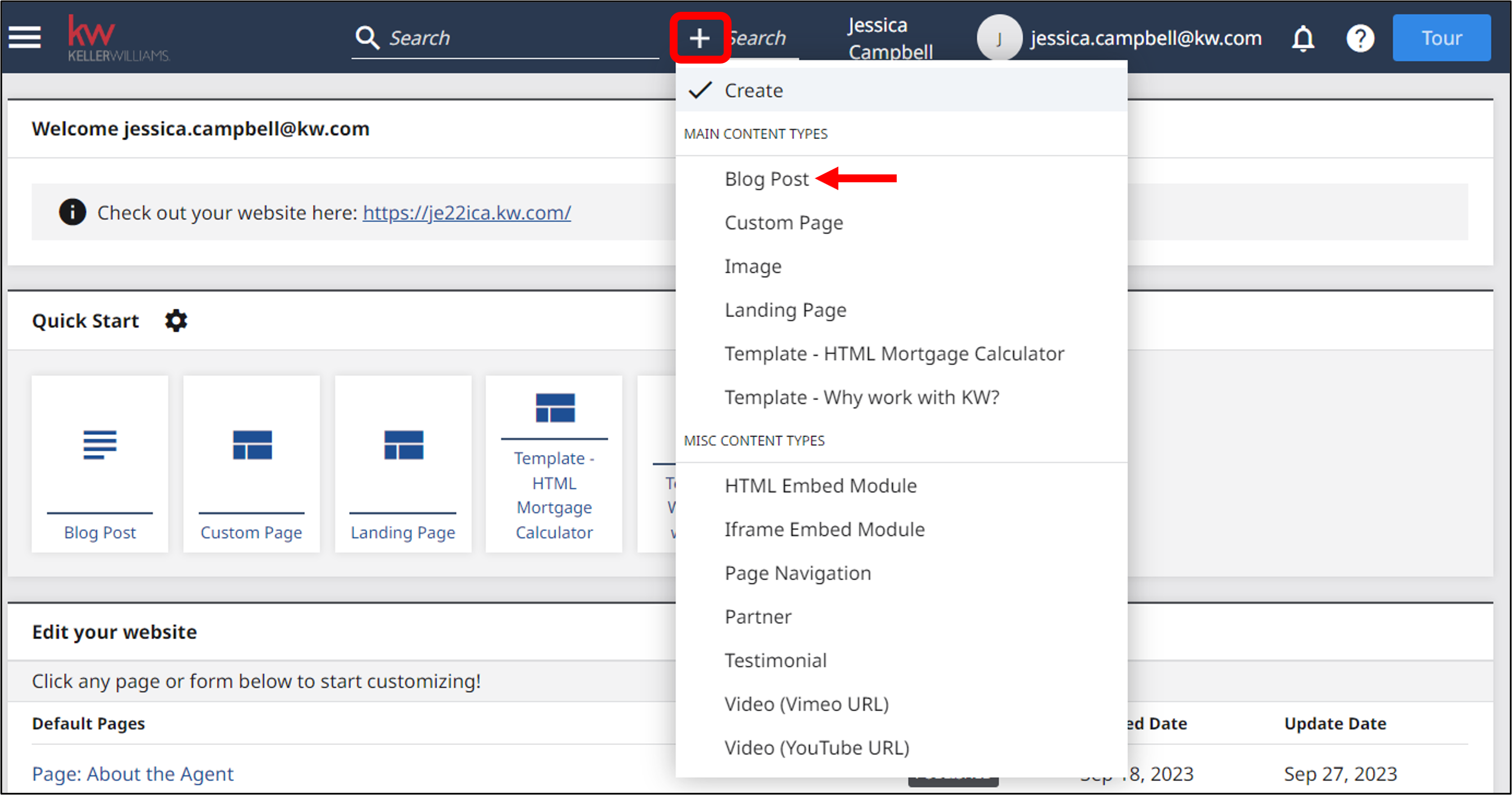This screenshot has width=1512, height=795.
Task: Pick HTML Embed Module option
Action: [x=820, y=486]
